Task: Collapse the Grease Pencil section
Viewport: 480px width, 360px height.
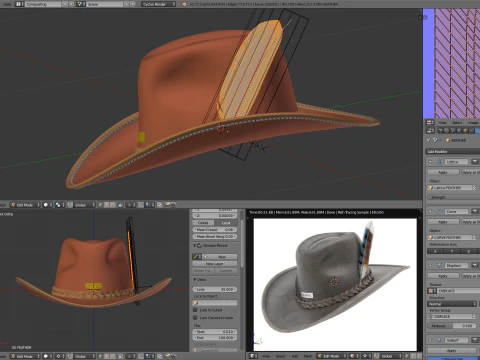Action: tap(195, 245)
